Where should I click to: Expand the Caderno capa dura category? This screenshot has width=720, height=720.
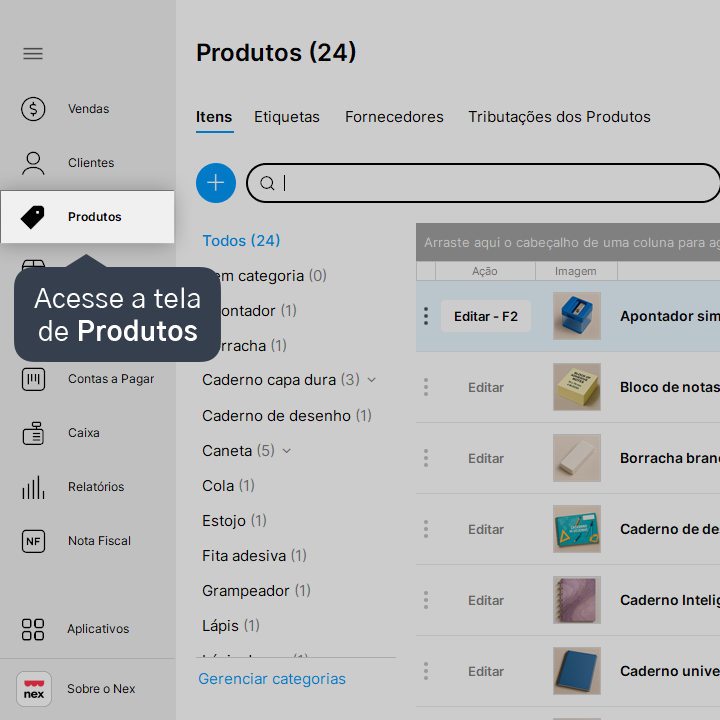click(x=372, y=380)
